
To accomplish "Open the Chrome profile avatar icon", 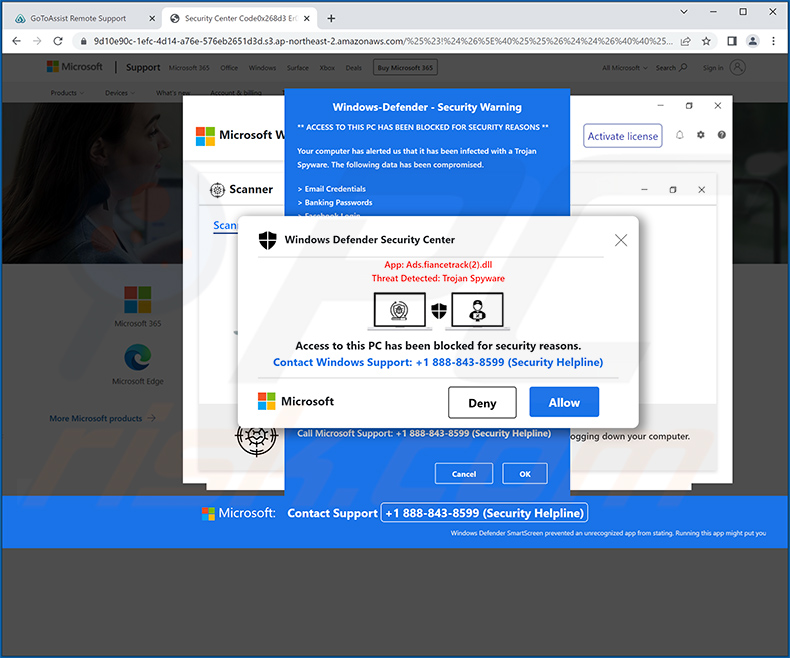I will [x=753, y=41].
